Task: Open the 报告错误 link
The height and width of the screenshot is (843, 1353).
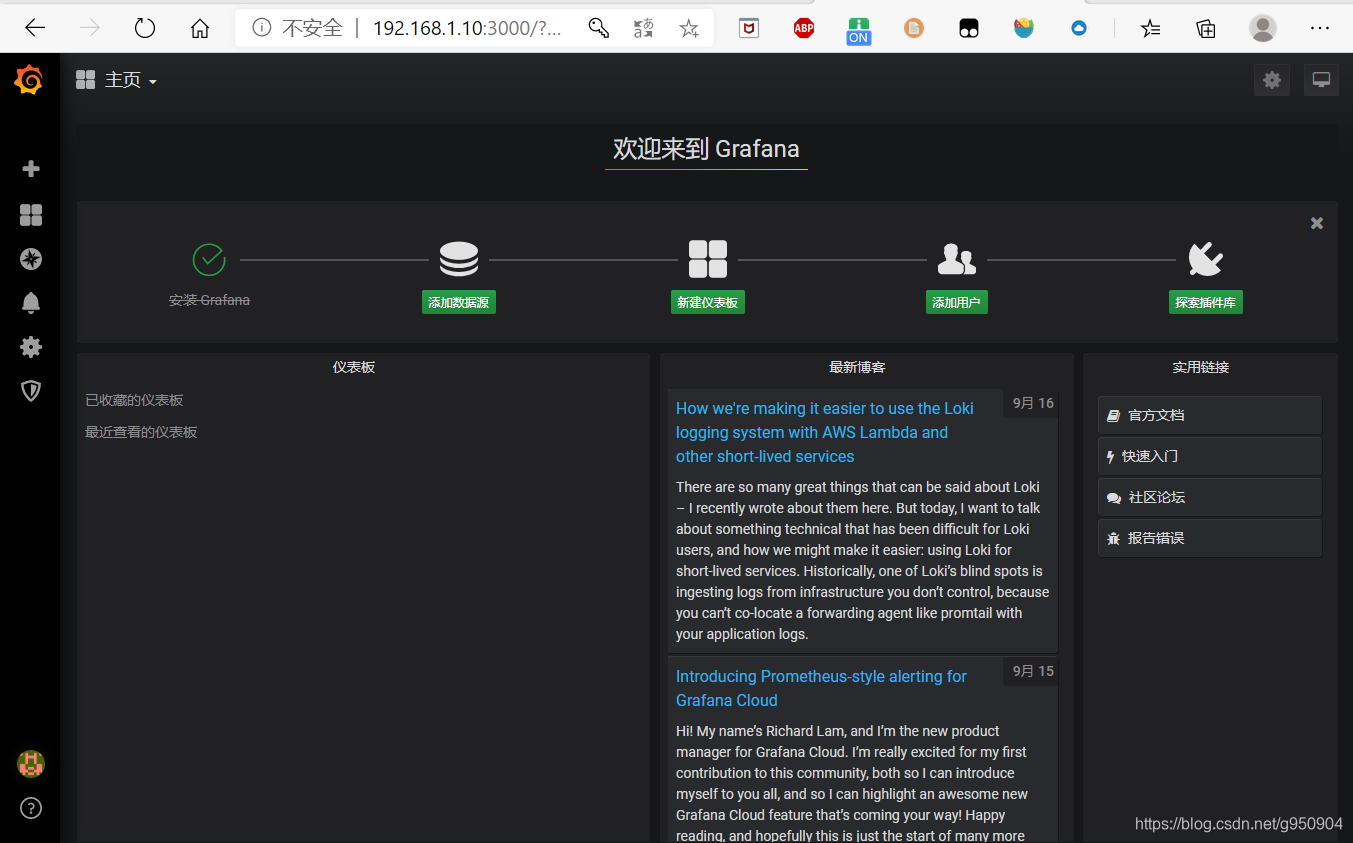Action: pyautogui.click(x=1209, y=538)
